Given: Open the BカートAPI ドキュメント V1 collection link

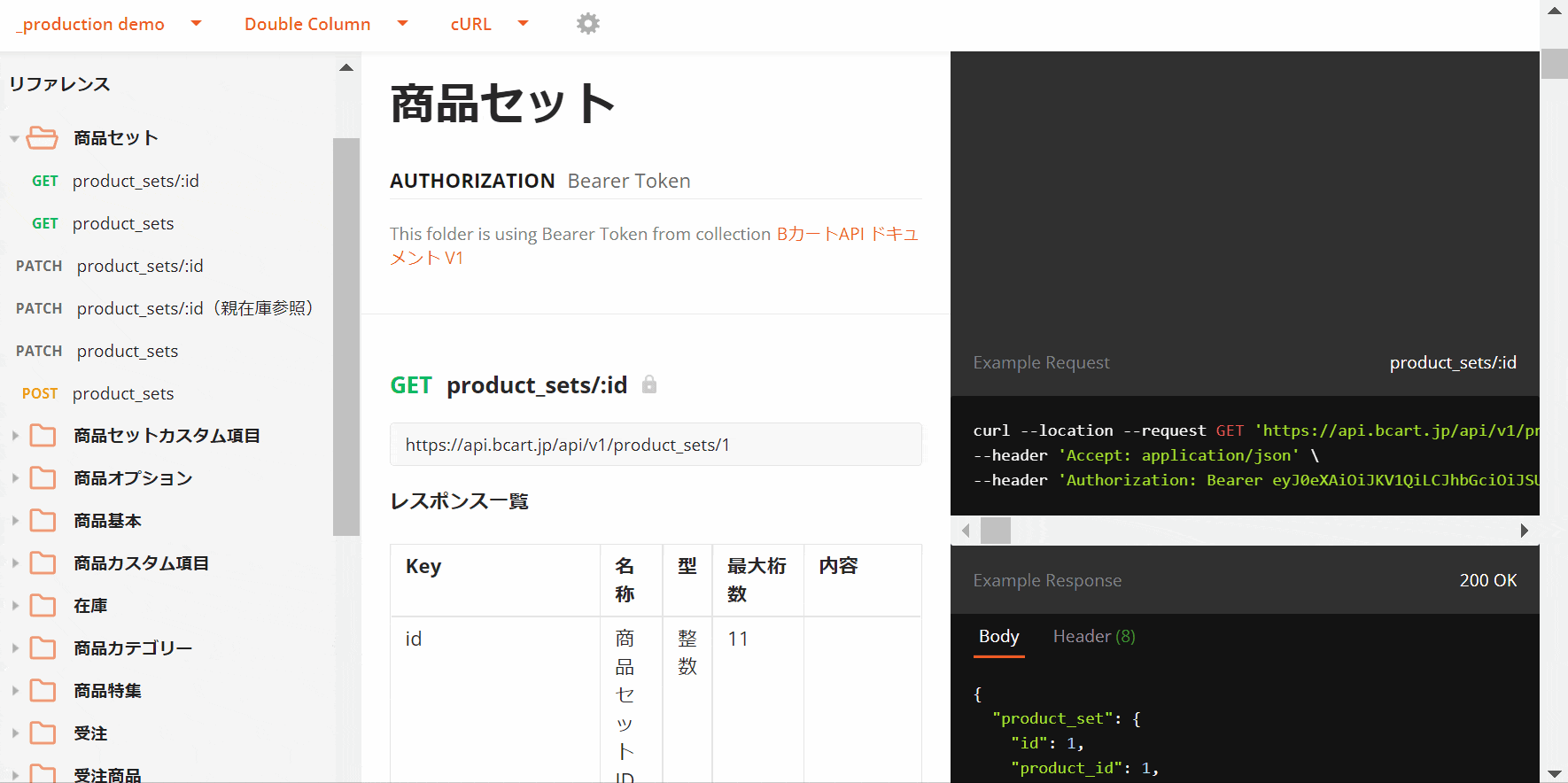Looking at the screenshot, I should click(x=654, y=245).
